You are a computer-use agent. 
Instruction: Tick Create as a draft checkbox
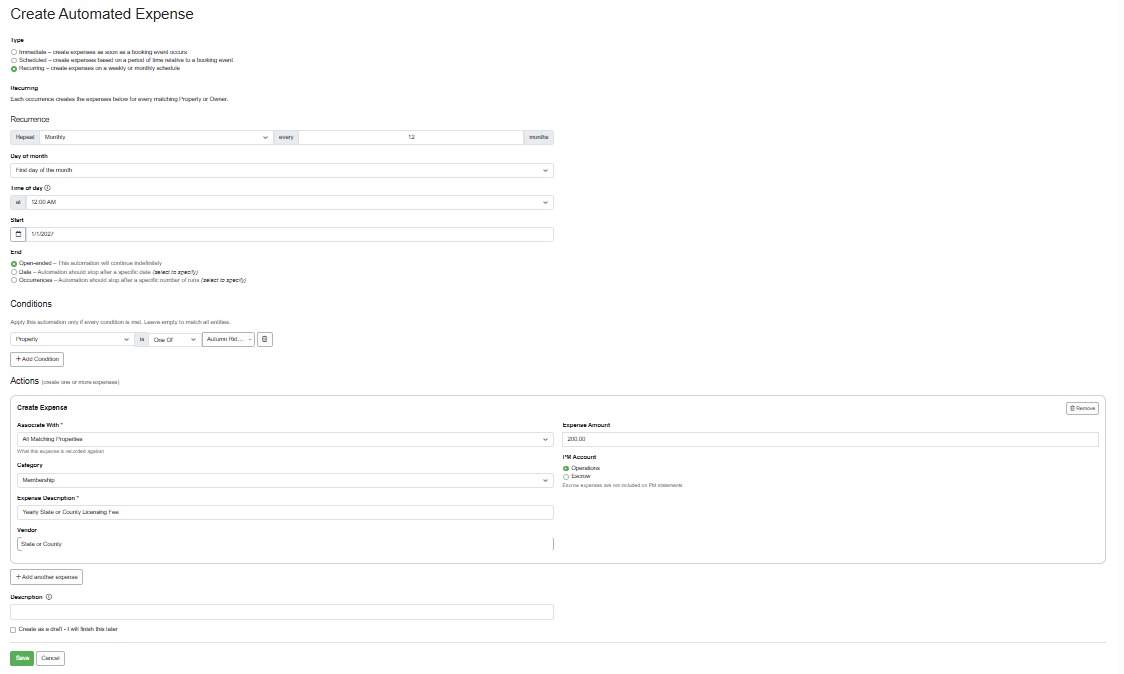pos(13,630)
